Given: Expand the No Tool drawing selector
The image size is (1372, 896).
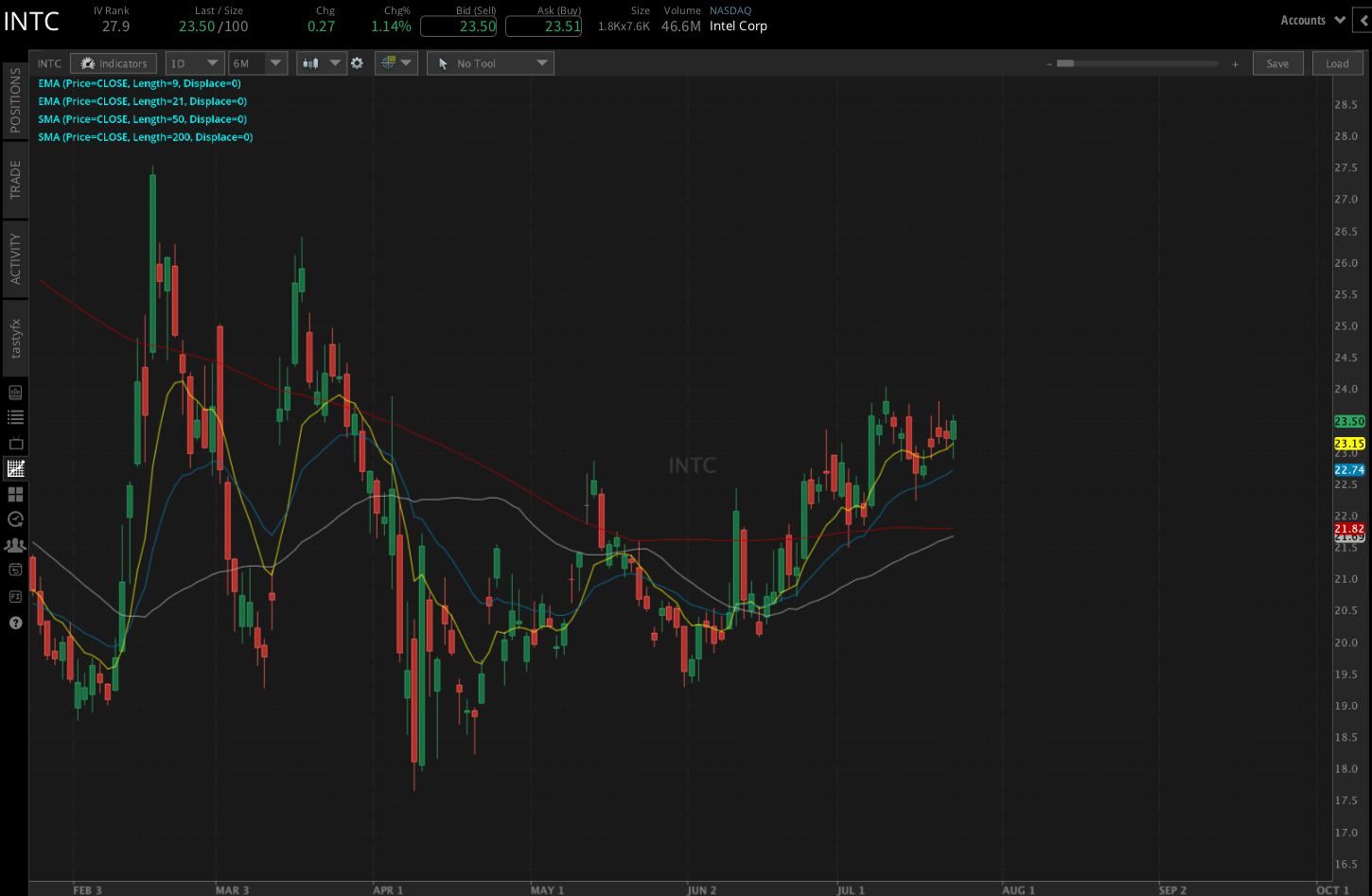Looking at the screenshot, I should click(490, 63).
